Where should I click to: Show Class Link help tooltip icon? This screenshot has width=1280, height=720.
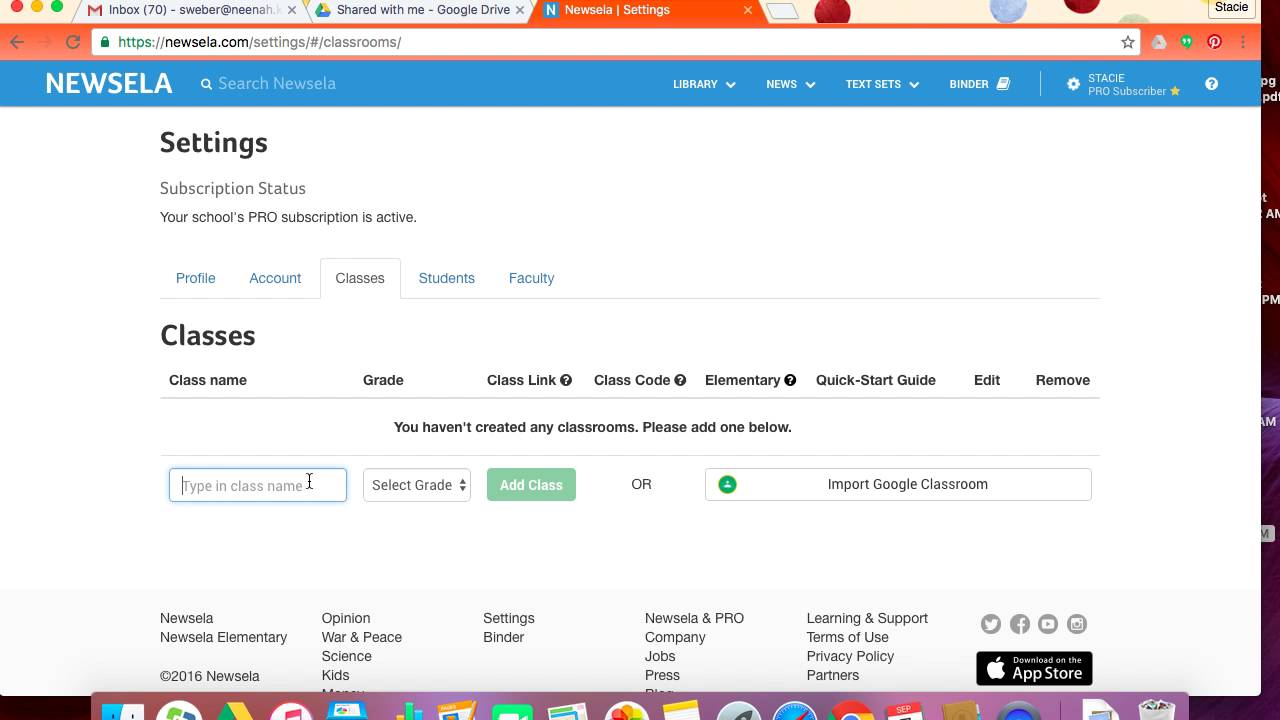click(x=566, y=380)
